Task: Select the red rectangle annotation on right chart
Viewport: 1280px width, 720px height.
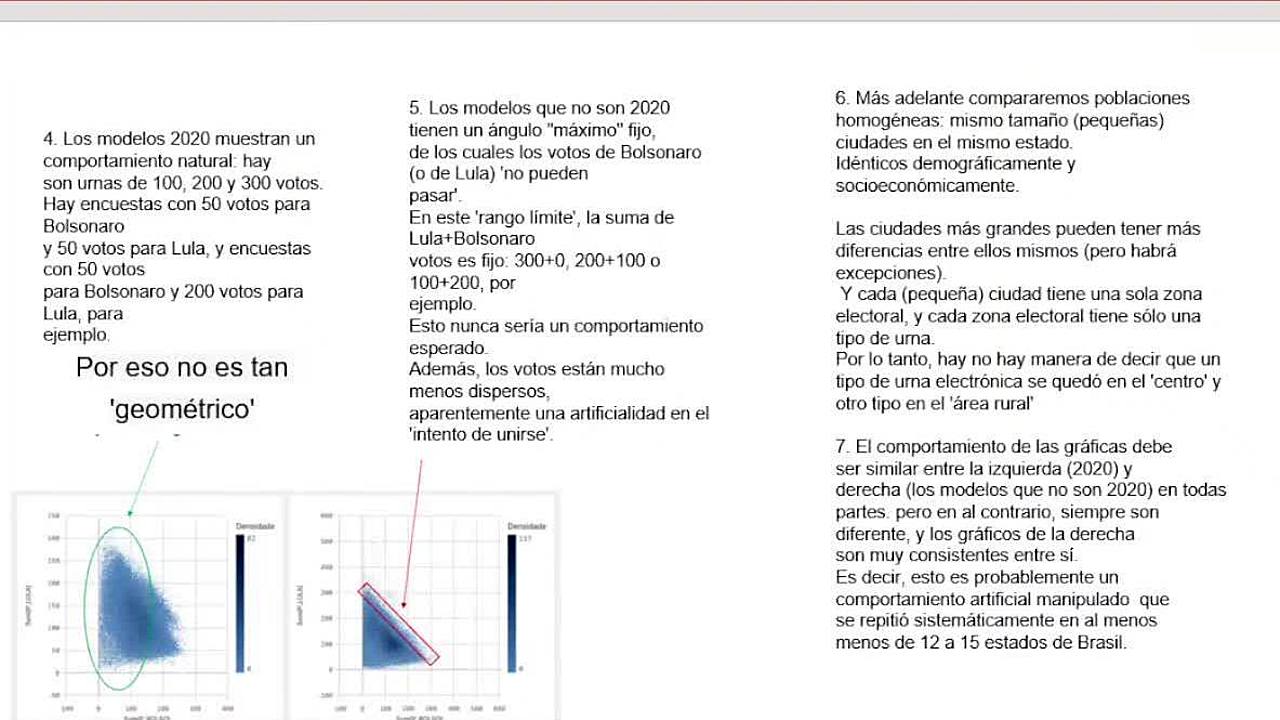Action: click(400, 626)
